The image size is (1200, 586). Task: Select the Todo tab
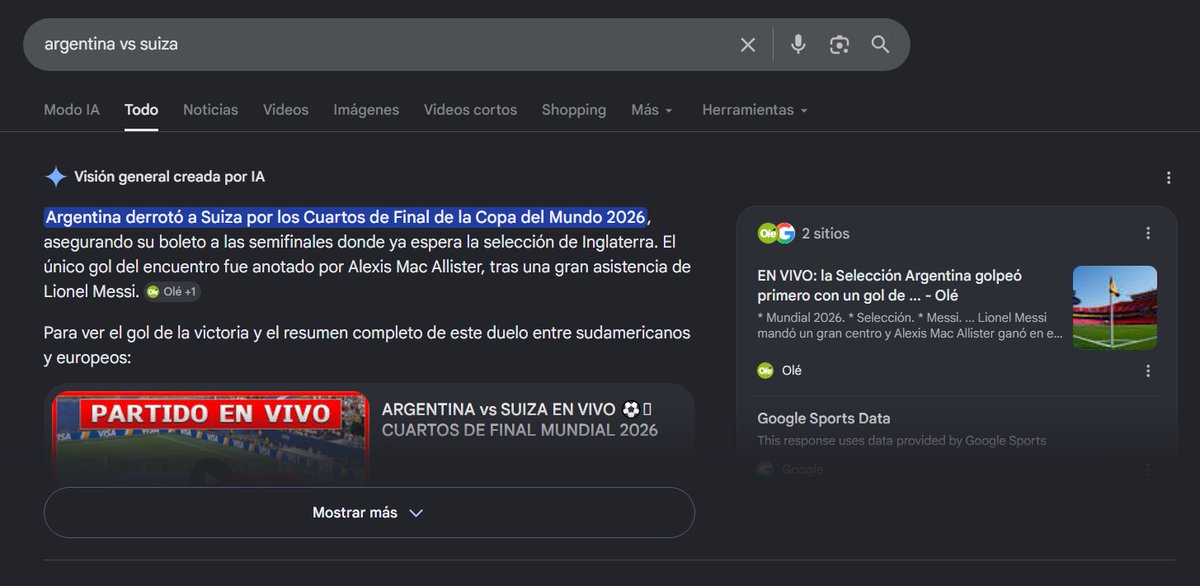141,110
